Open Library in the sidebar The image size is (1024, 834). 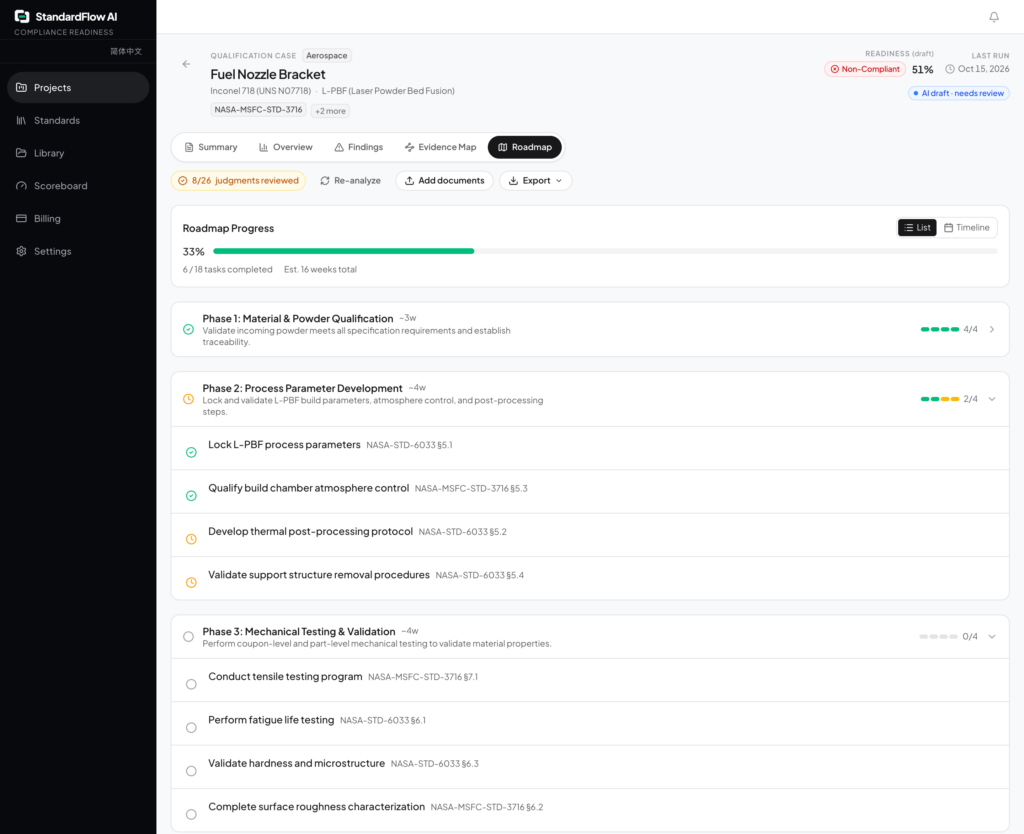(78, 153)
